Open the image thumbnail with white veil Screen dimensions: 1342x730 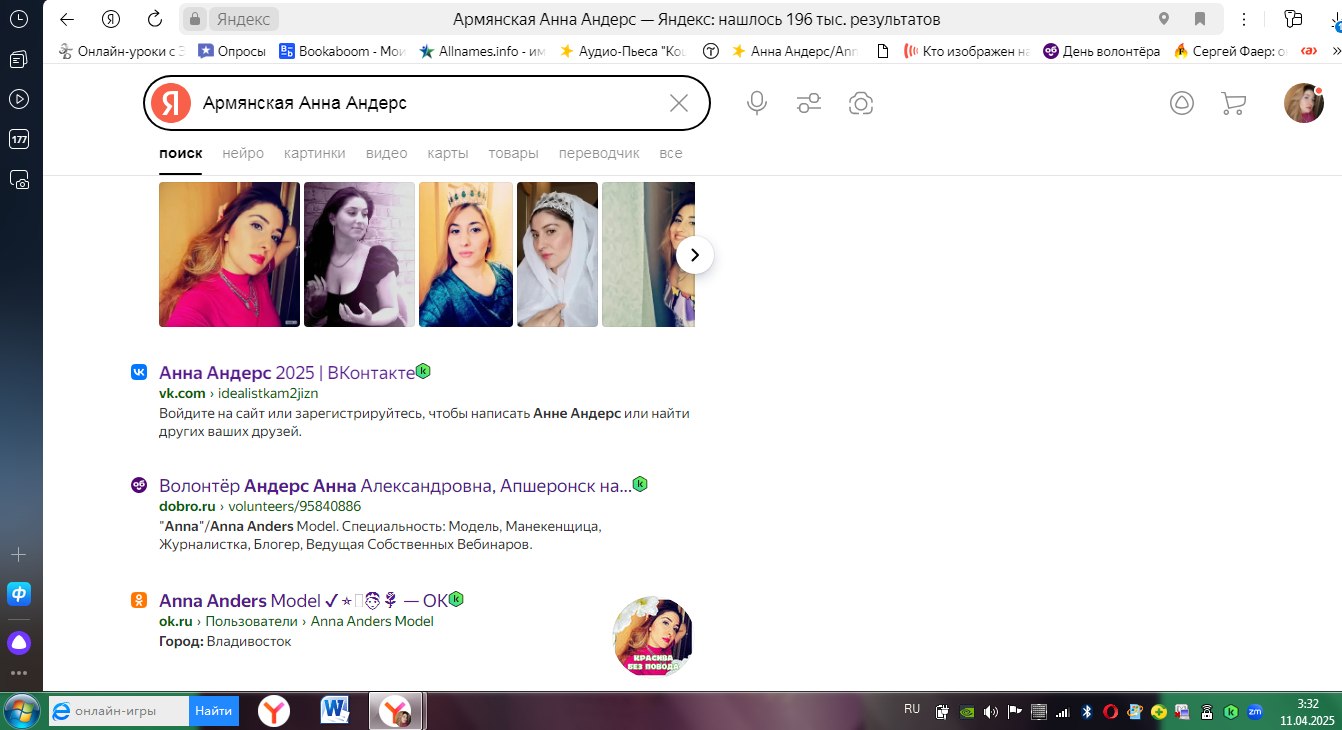coord(557,254)
